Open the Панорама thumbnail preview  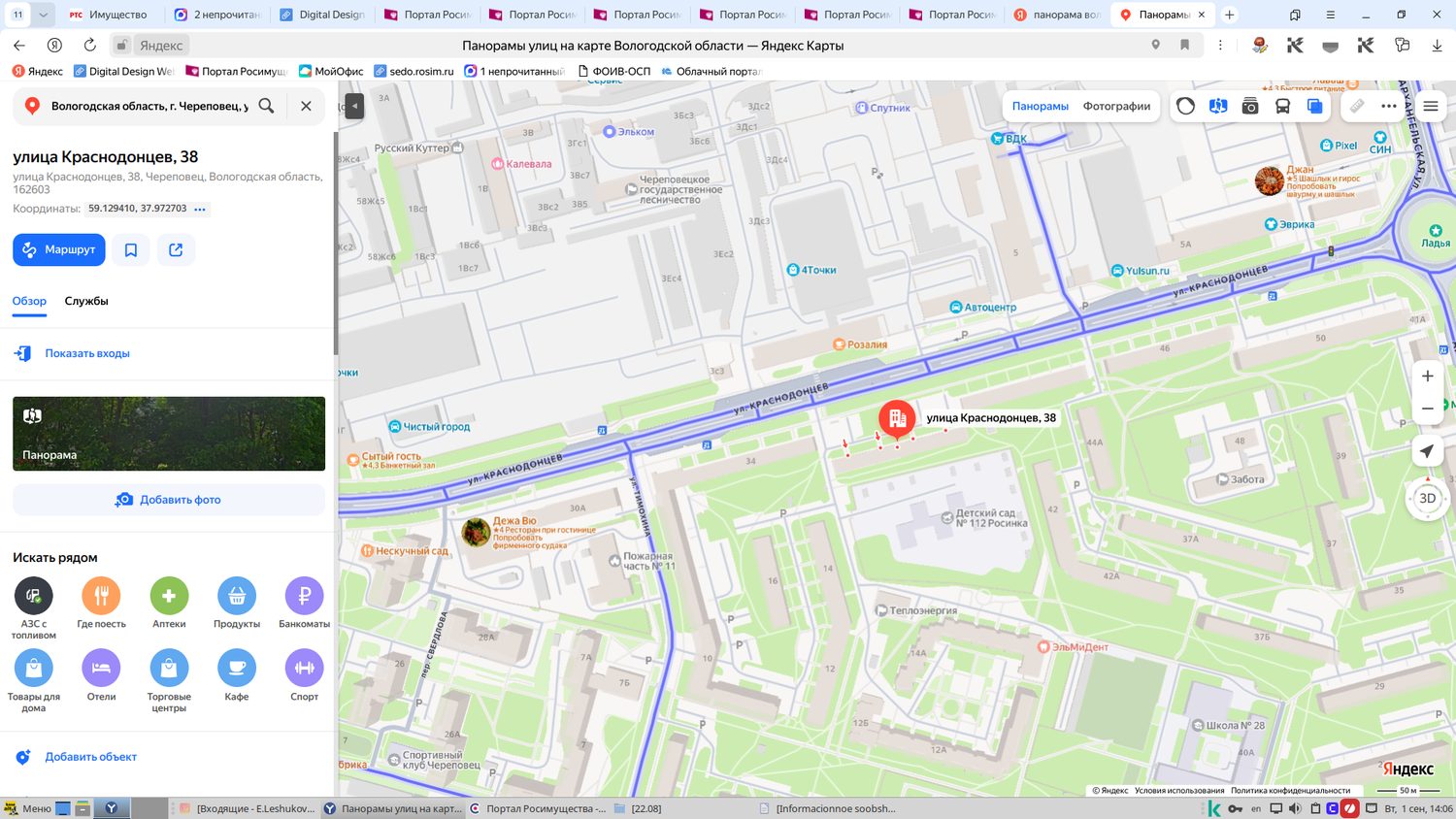pos(169,434)
